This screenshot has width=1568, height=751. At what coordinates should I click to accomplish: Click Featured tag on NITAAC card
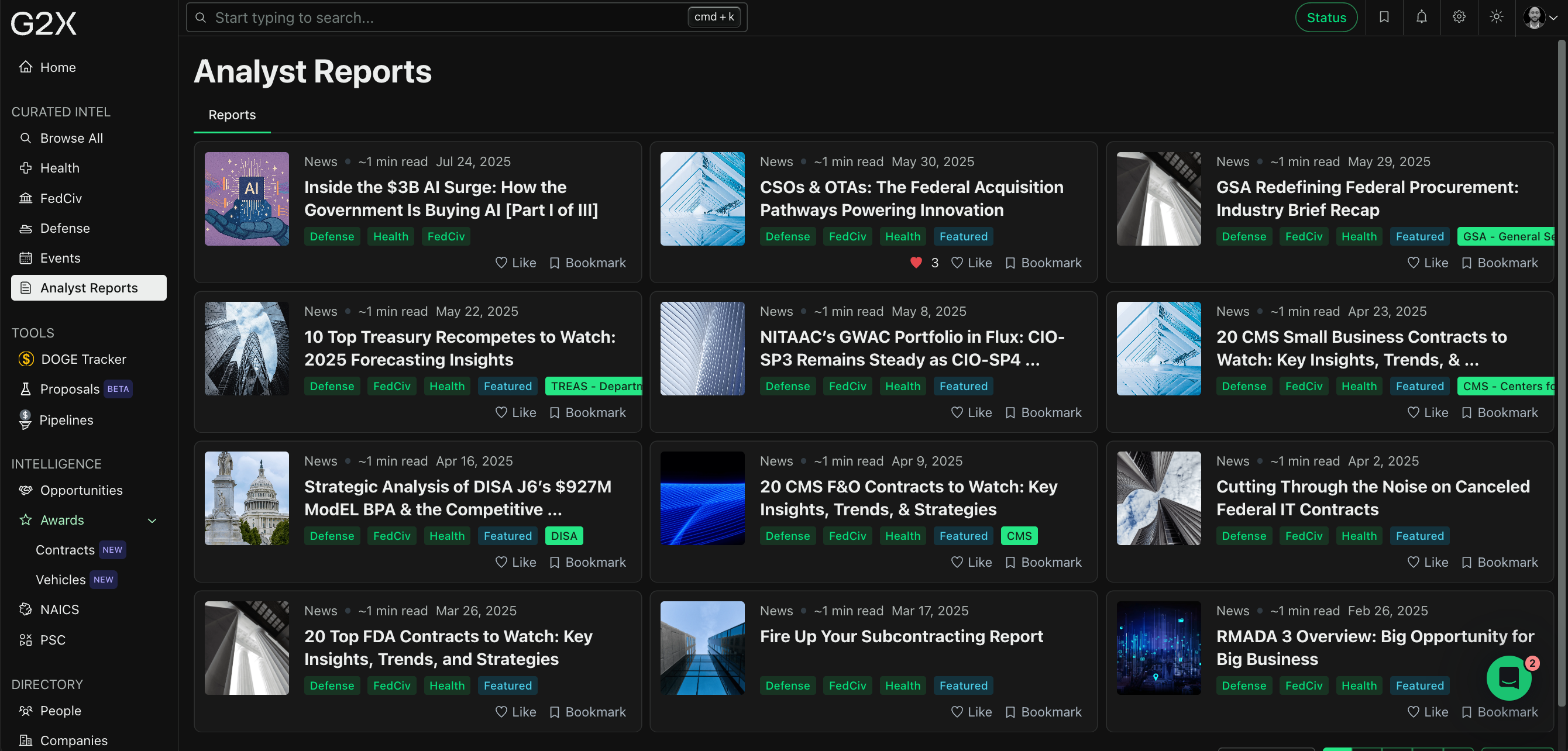coord(963,387)
